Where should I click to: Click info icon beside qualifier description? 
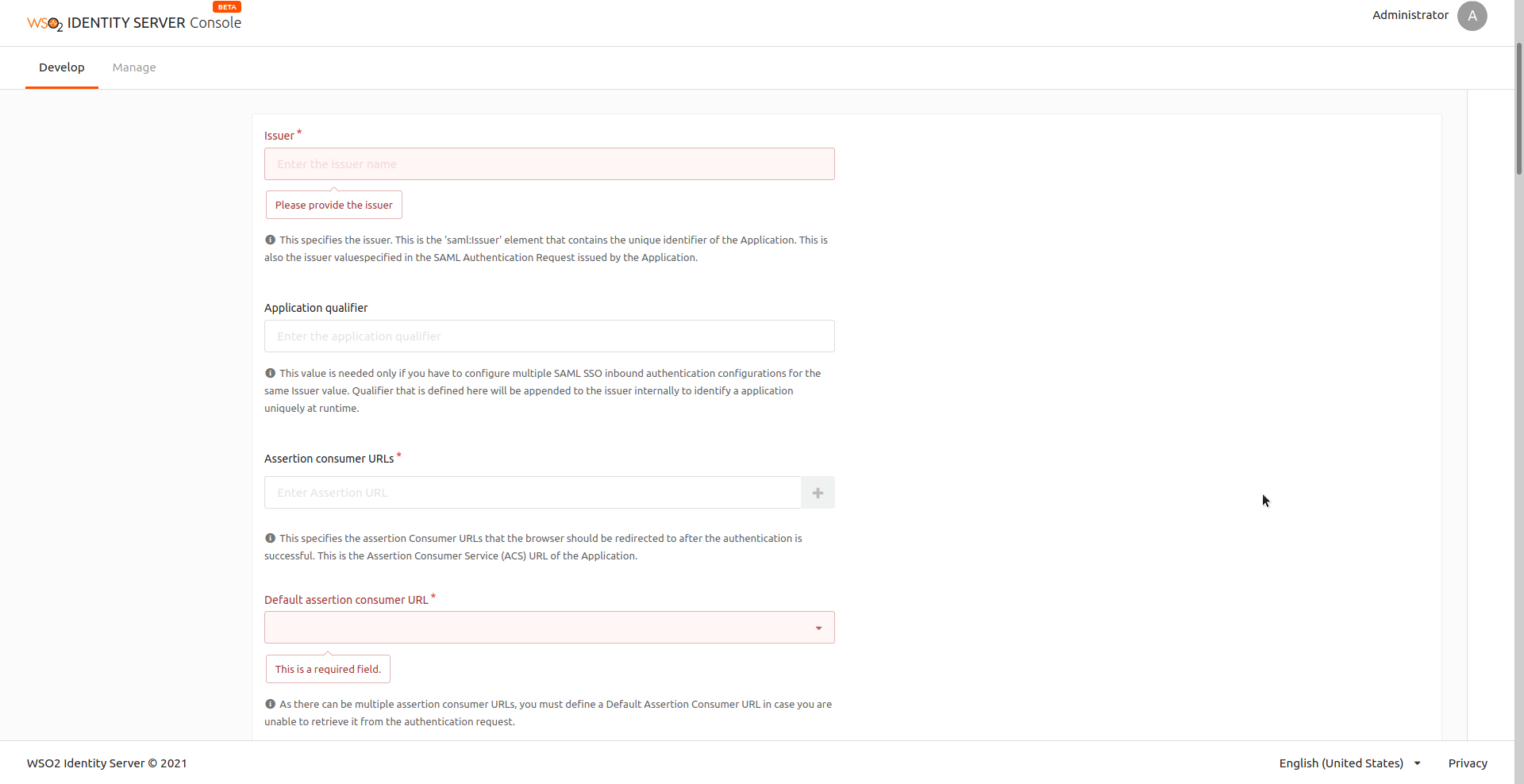270,373
